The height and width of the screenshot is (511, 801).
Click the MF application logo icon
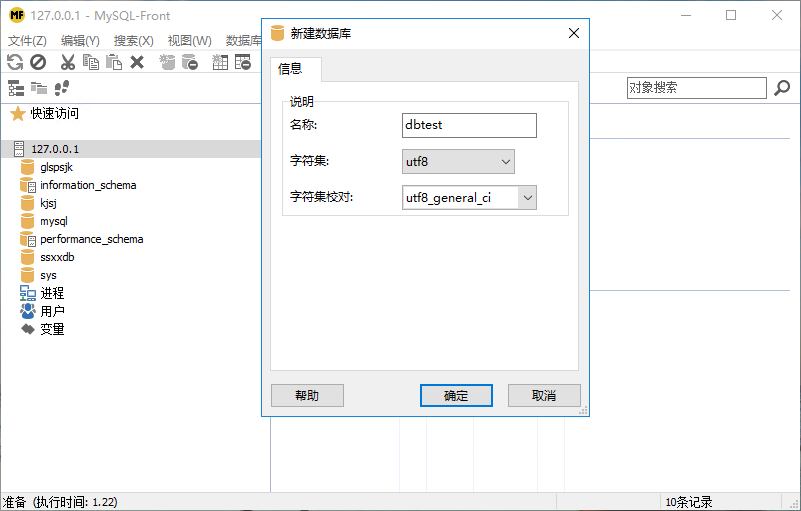pyautogui.click(x=17, y=15)
